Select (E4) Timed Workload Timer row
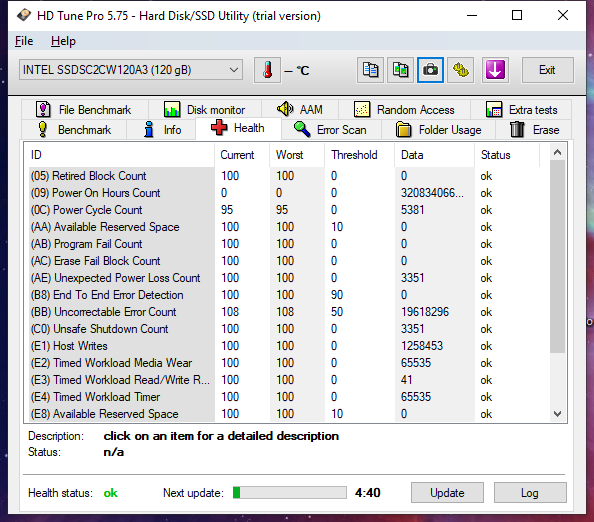This screenshot has width=594, height=522. tap(284, 397)
